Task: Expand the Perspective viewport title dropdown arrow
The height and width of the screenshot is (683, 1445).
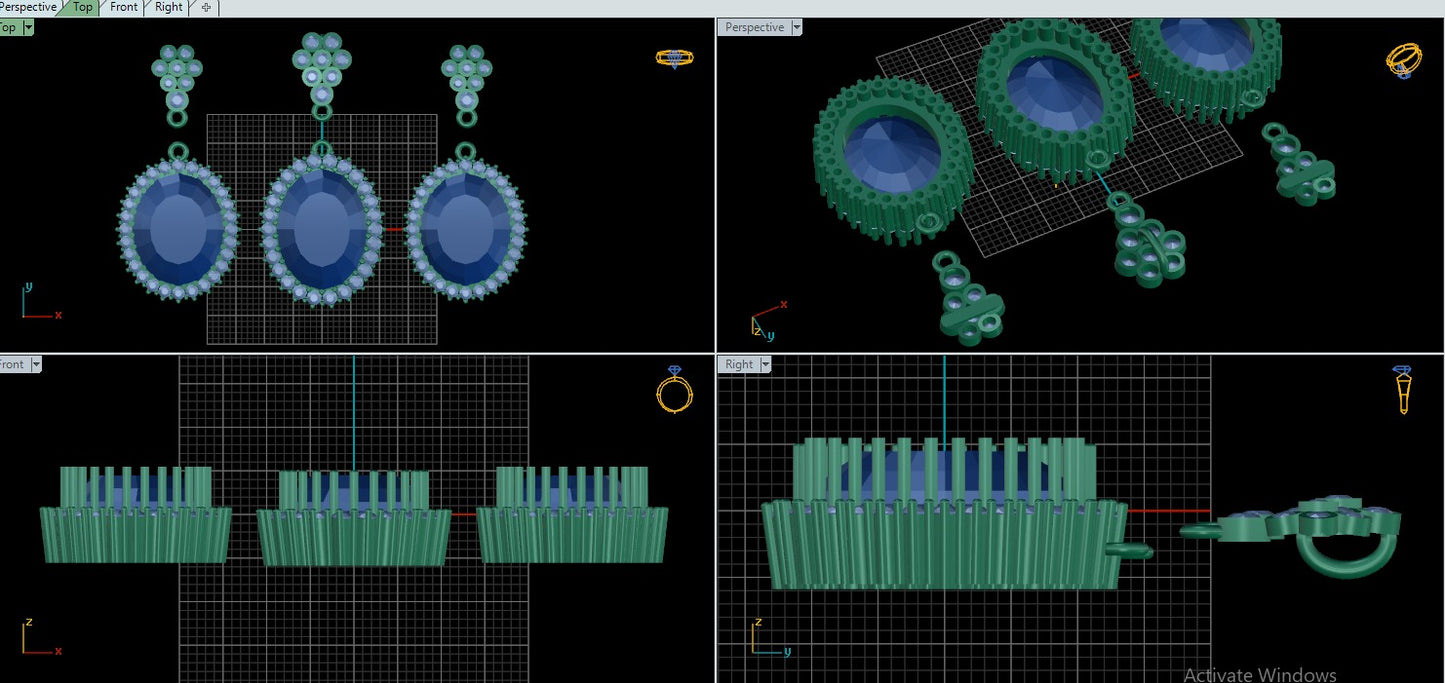Action: [x=797, y=28]
